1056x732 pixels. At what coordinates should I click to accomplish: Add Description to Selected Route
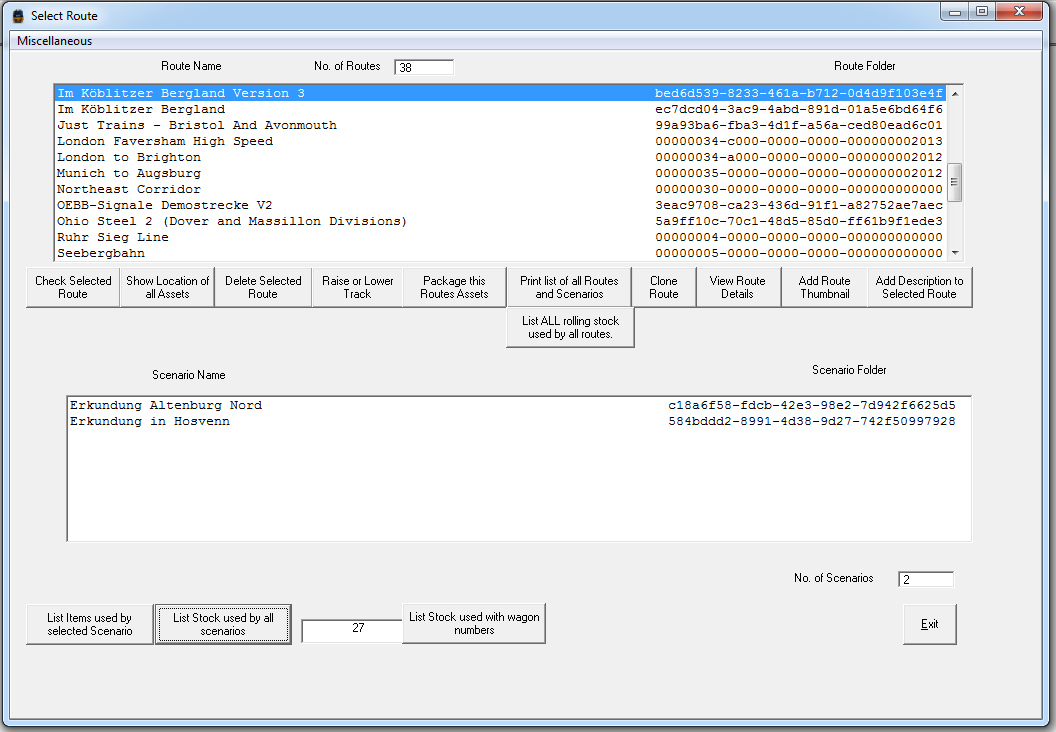[x=919, y=288]
